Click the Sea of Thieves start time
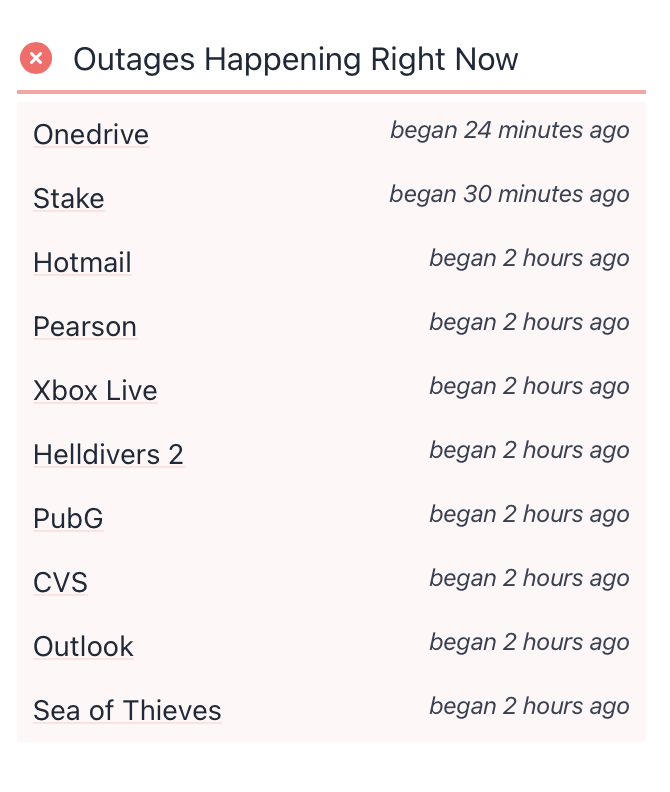The image size is (670, 792). tap(529, 706)
